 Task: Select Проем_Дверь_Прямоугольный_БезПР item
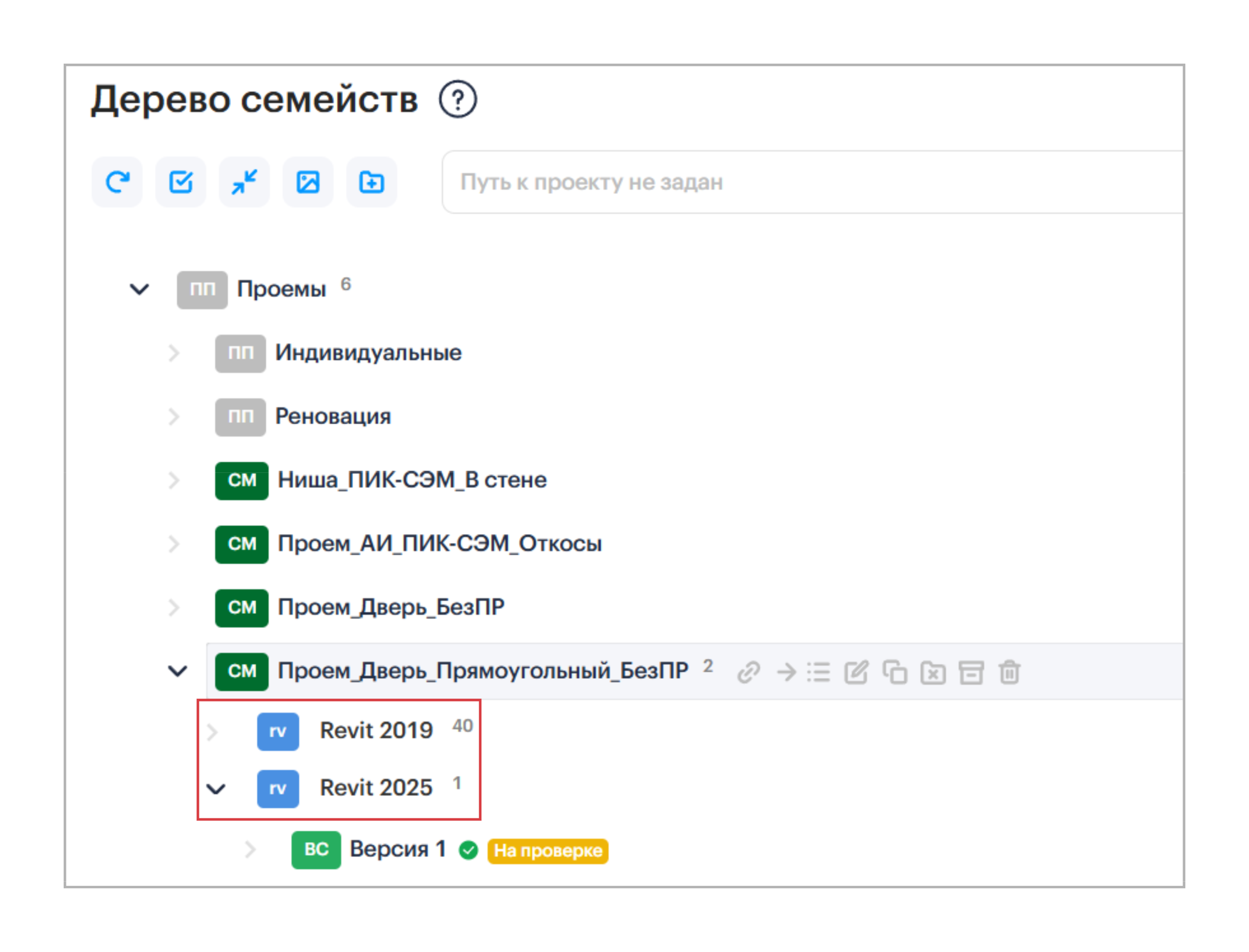coord(483,672)
